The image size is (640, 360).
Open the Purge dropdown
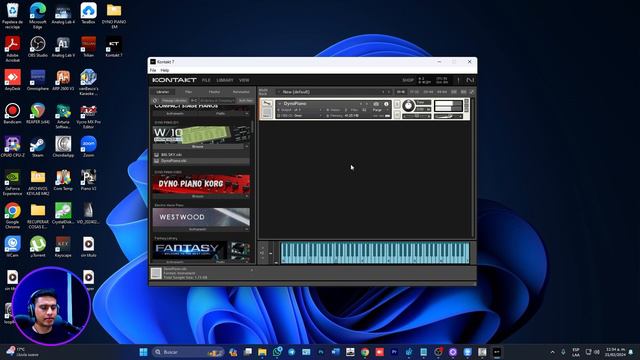tap(379, 110)
